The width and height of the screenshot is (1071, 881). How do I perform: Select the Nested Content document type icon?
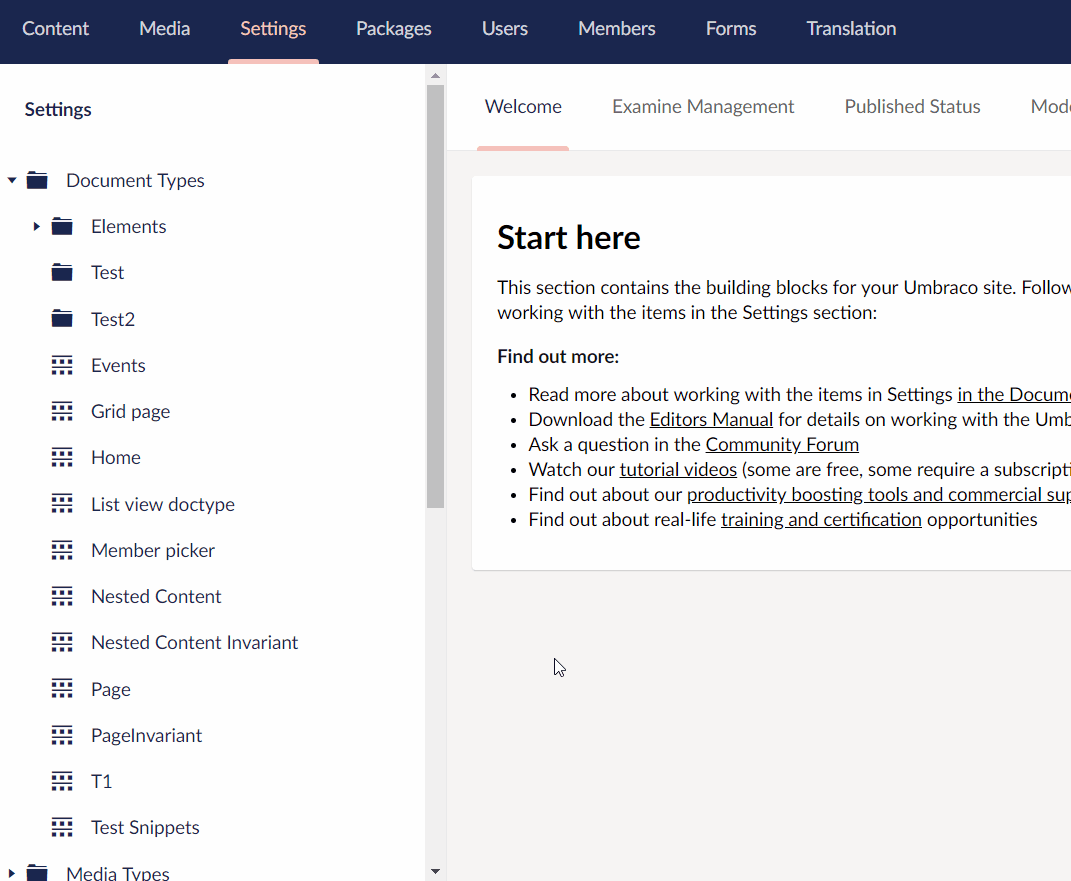(61, 596)
